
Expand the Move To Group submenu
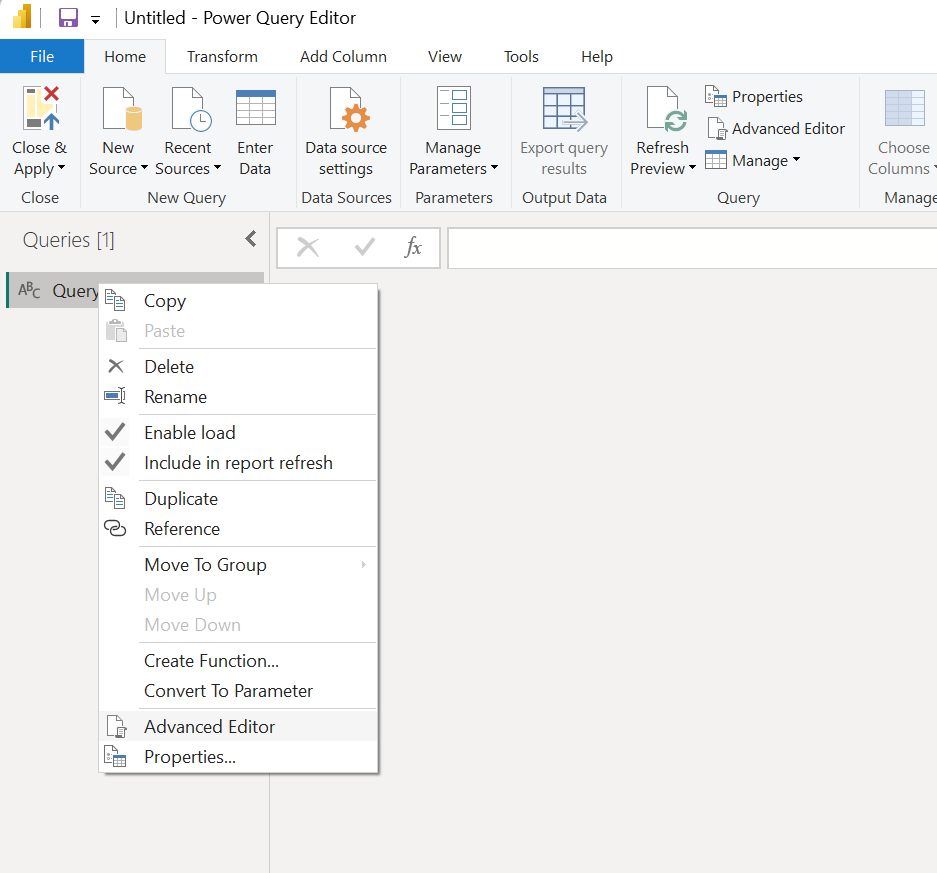pos(205,564)
